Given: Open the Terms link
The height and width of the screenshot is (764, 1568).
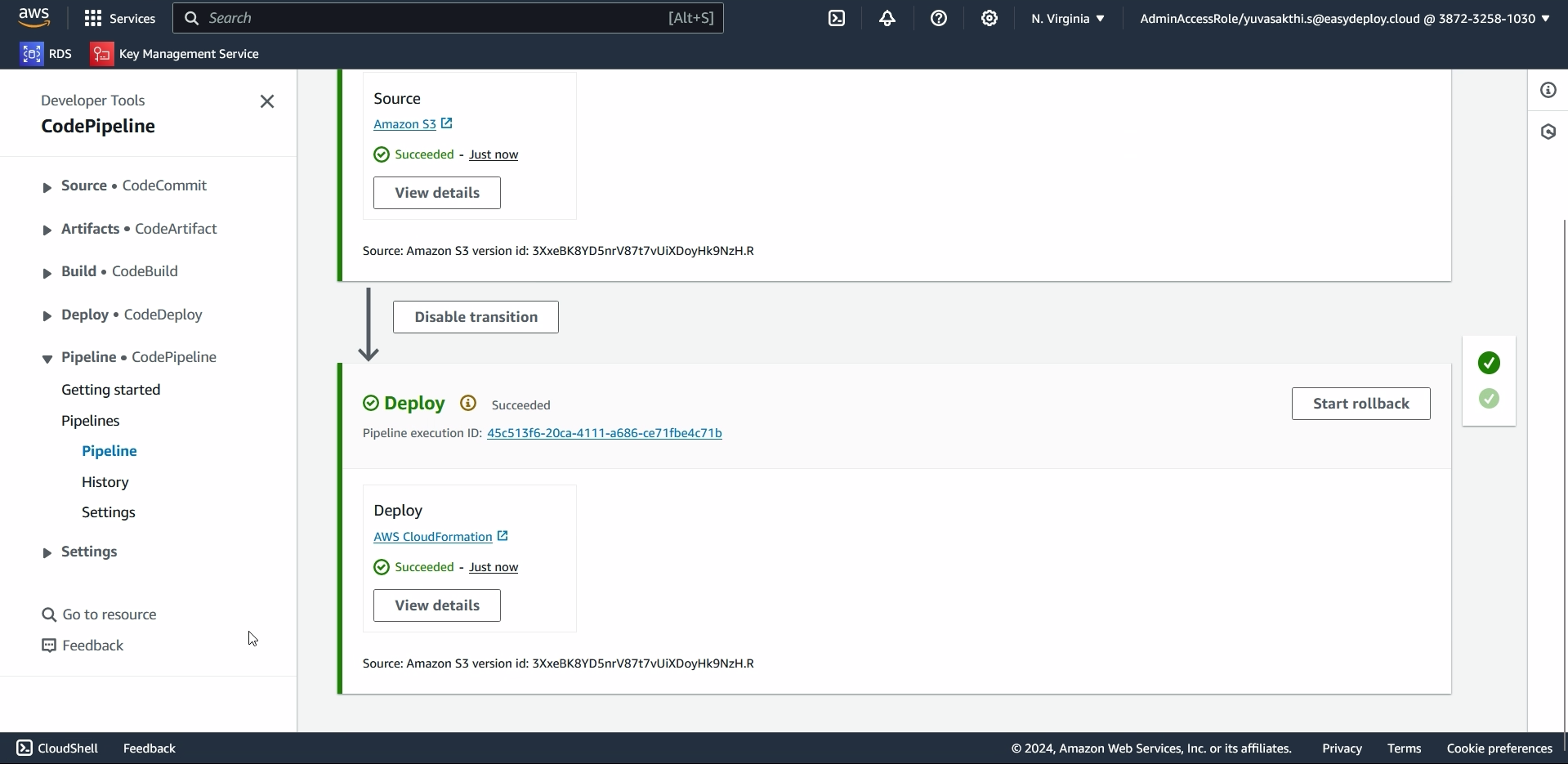Looking at the screenshot, I should [1404, 748].
